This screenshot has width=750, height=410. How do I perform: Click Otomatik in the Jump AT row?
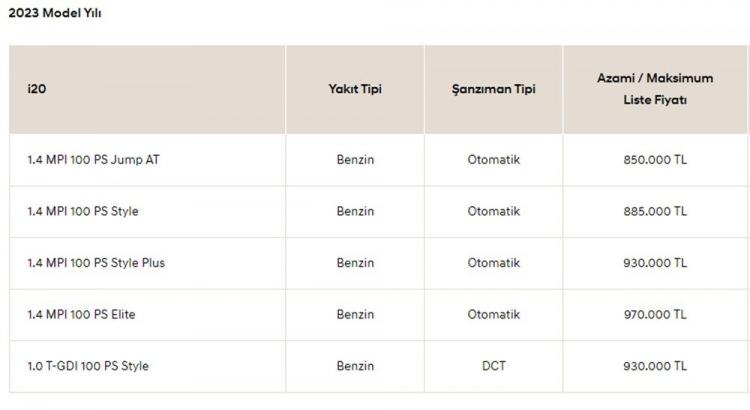pyautogui.click(x=494, y=160)
